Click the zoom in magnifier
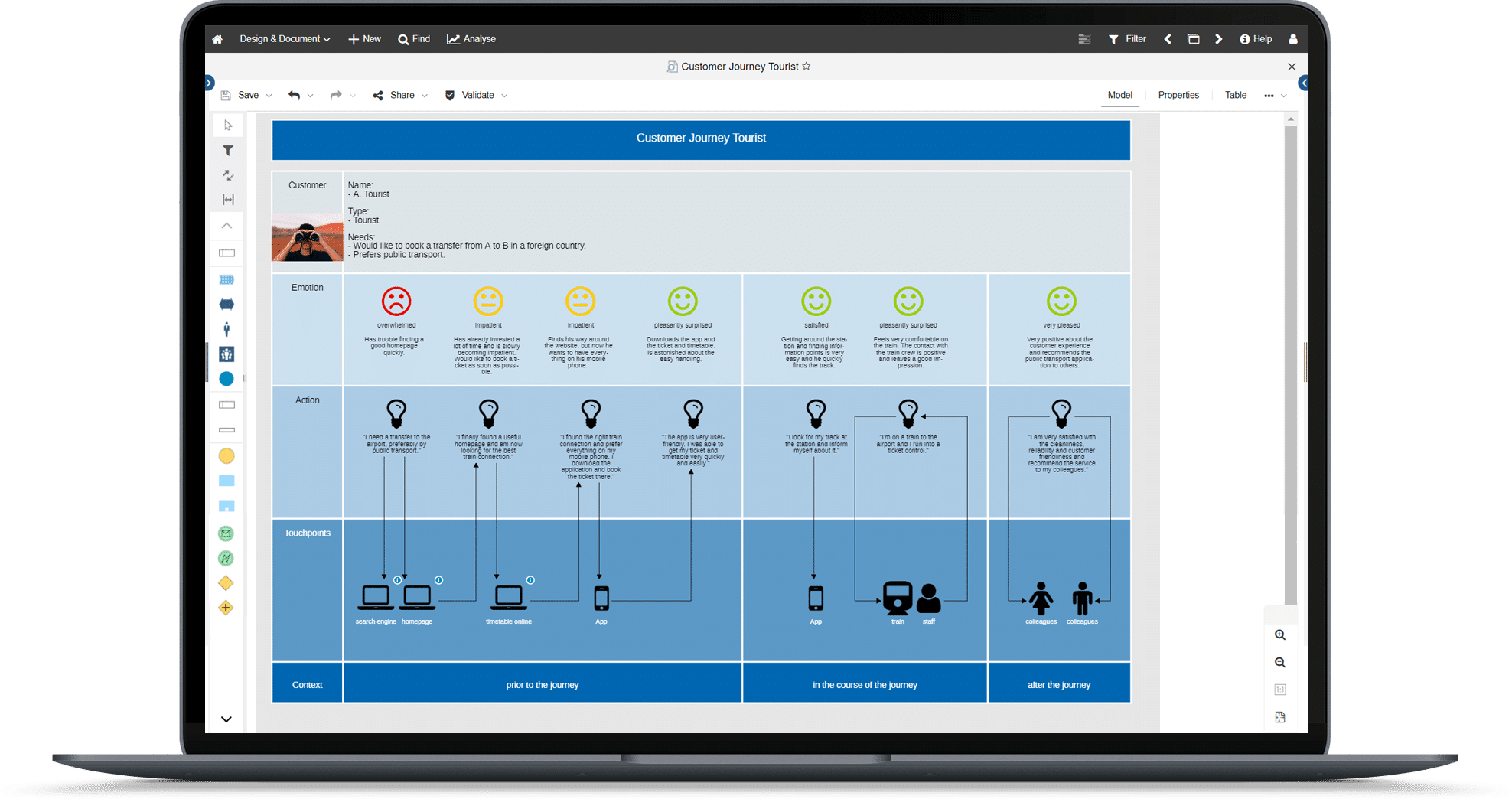The width and height of the screenshot is (1512, 799). pyautogui.click(x=1279, y=635)
